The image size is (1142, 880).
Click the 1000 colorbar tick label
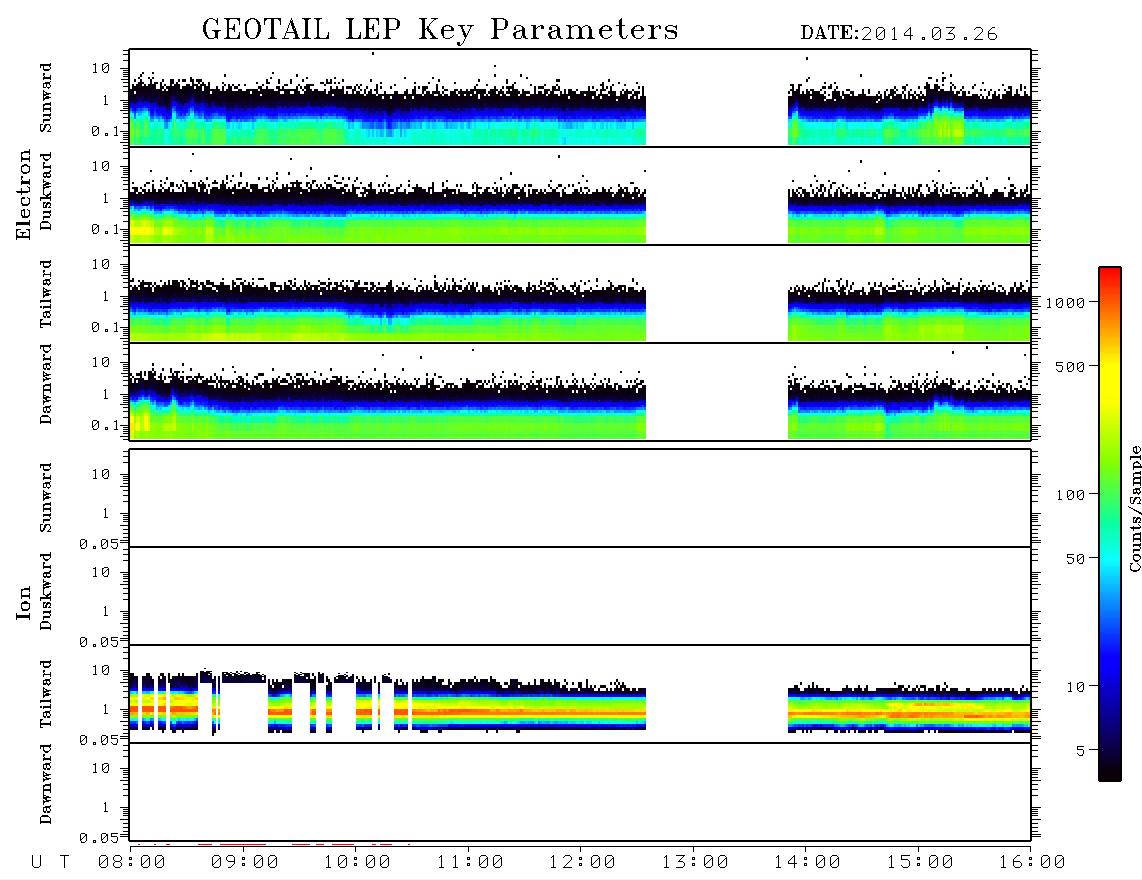pos(1065,303)
